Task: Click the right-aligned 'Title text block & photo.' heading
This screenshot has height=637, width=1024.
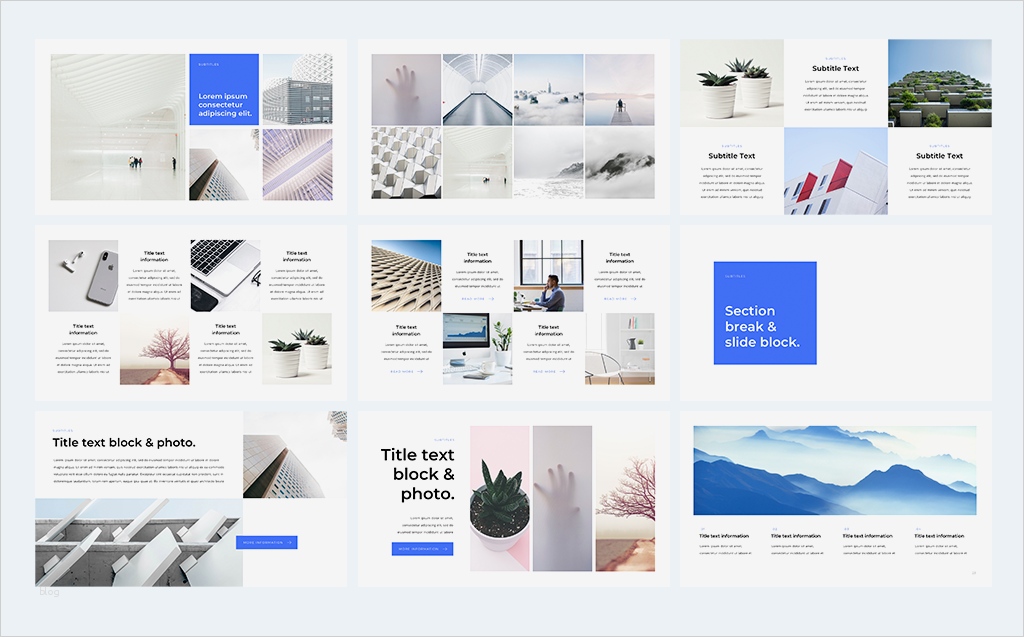Action: pos(417,474)
